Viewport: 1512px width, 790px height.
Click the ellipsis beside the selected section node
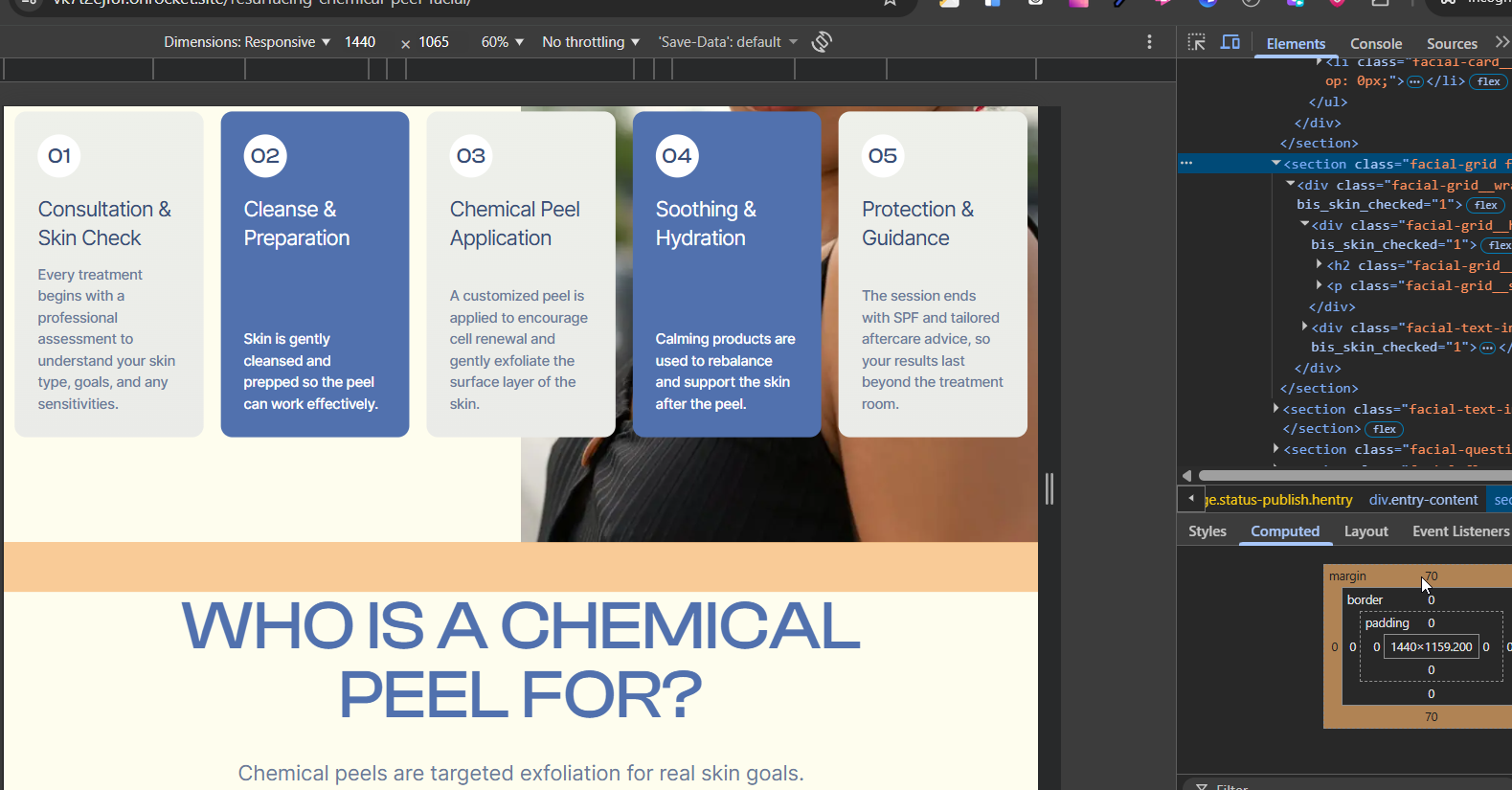point(1186,164)
